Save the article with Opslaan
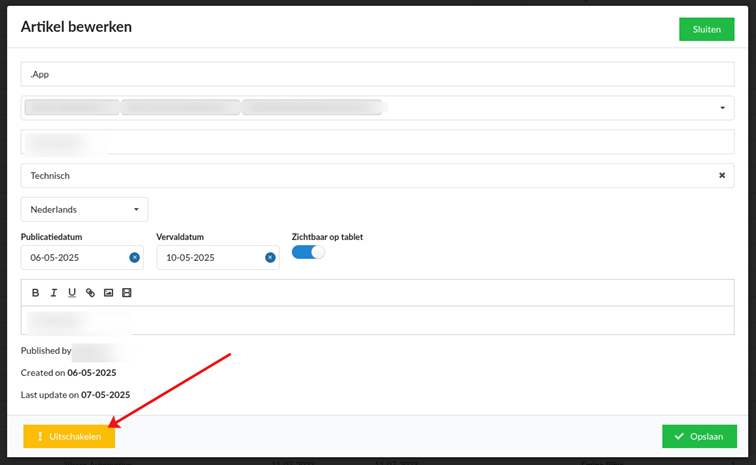 click(699, 437)
